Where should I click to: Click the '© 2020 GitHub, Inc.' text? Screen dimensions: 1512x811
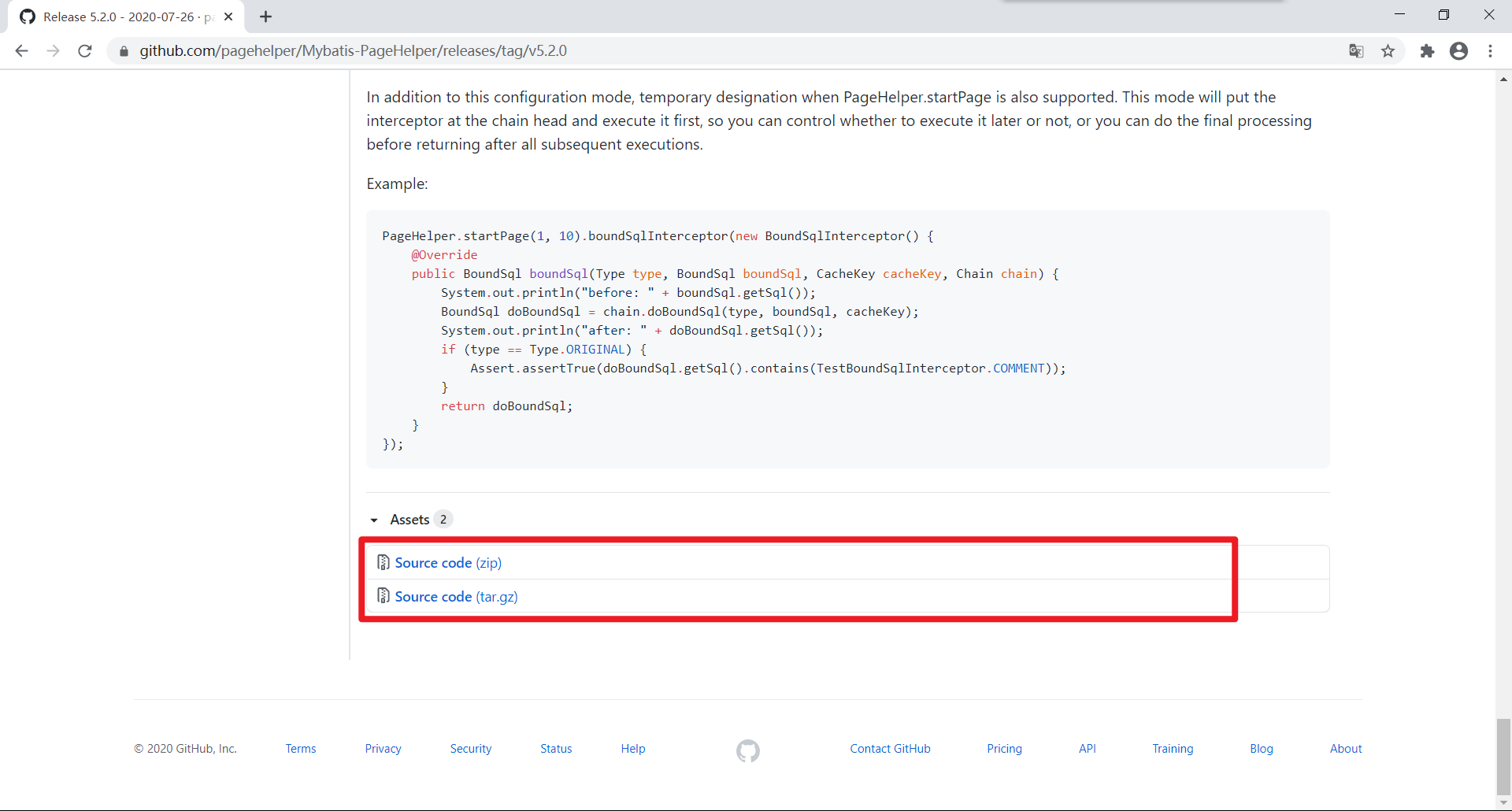pyautogui.click(x=185, y=749)
